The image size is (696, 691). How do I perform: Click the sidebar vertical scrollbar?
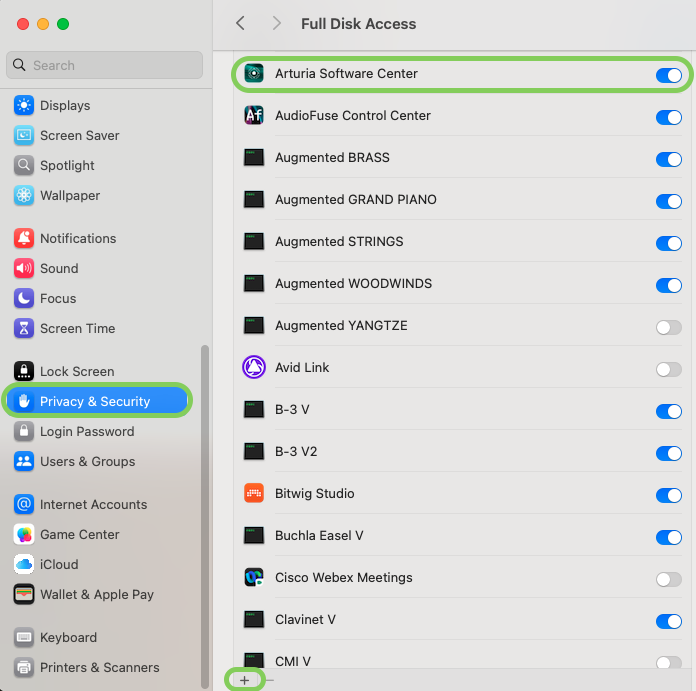pyautogui.click(x=205, y=516)
